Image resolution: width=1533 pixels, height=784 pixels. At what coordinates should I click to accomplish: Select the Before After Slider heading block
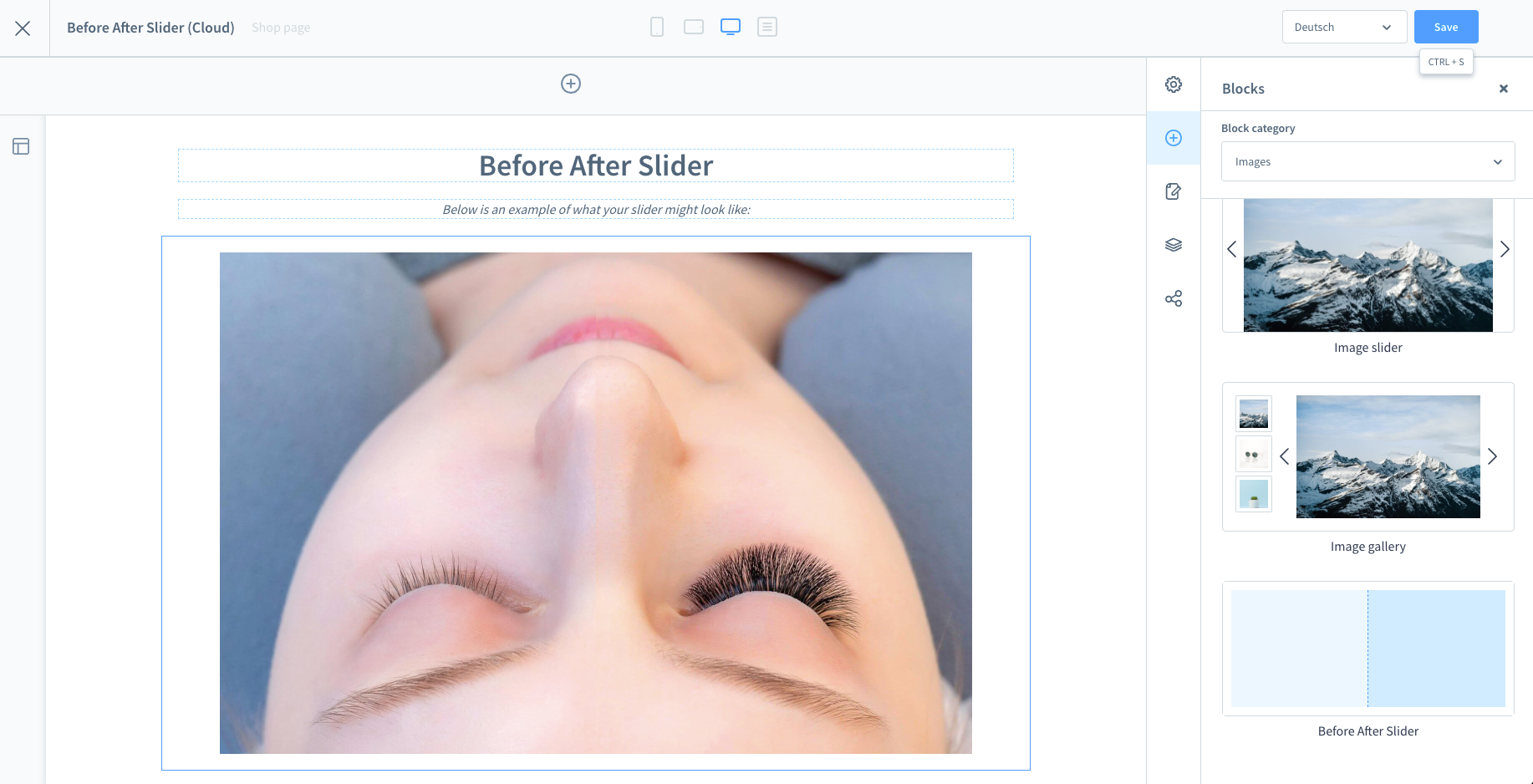coord(596,165)
